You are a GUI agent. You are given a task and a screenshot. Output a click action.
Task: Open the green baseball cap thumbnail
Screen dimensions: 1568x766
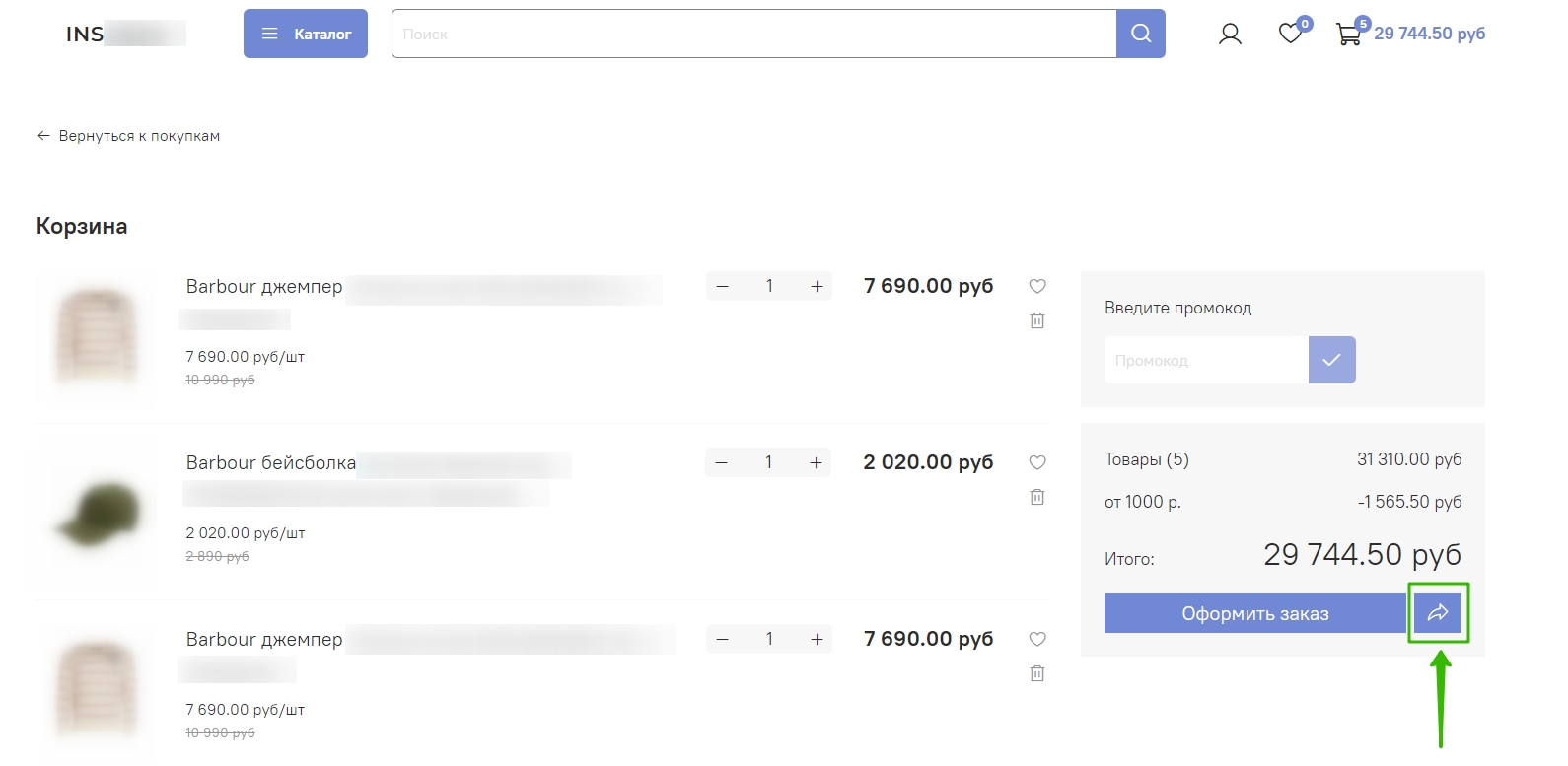[x=97, y=514]
